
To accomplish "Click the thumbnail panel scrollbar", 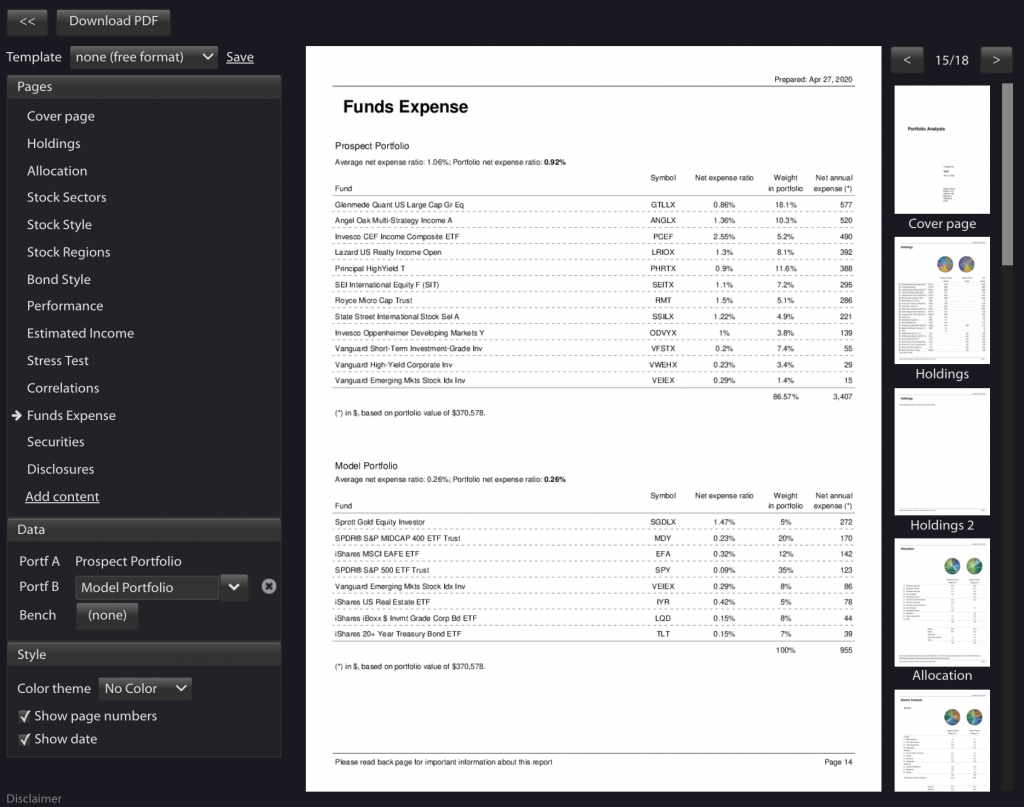I will (x=1007, y=174).
